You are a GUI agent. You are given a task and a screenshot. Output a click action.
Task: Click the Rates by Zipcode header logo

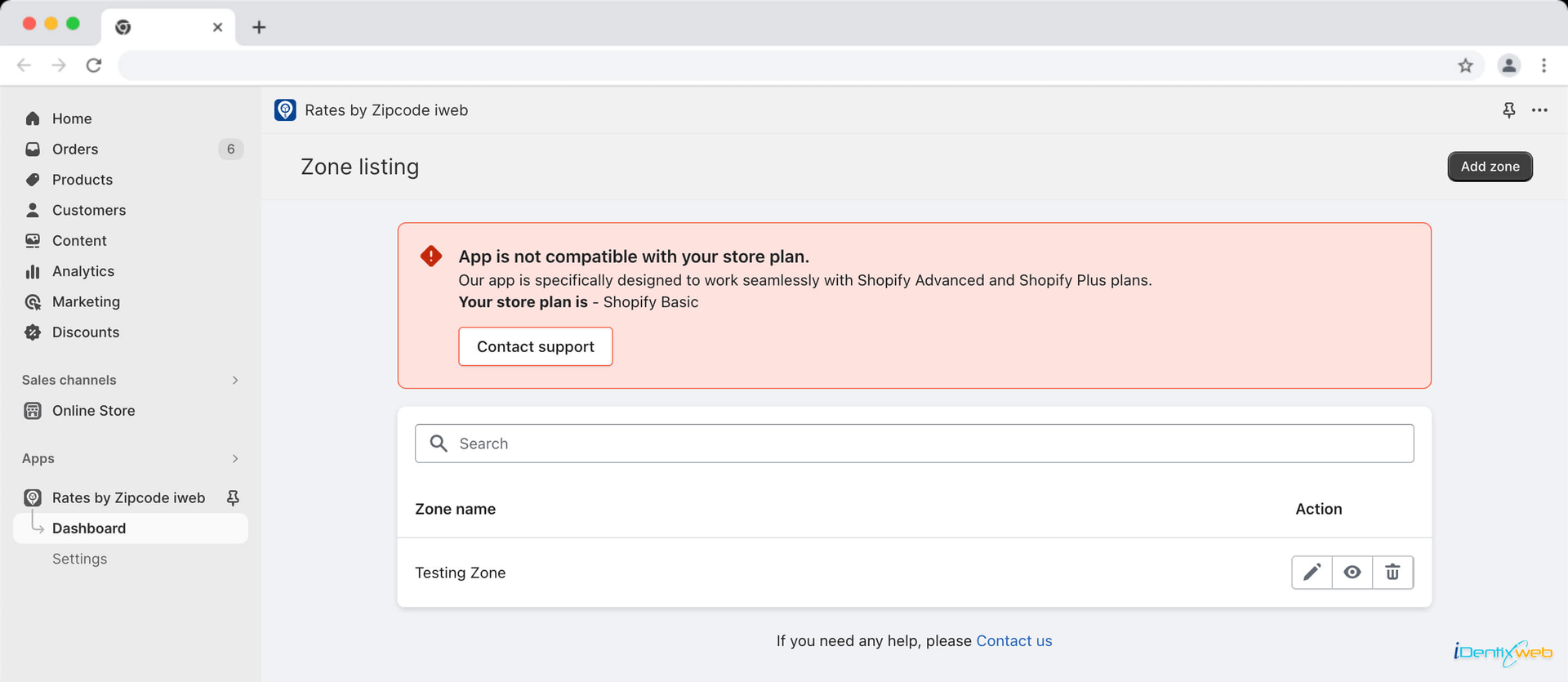285,110
